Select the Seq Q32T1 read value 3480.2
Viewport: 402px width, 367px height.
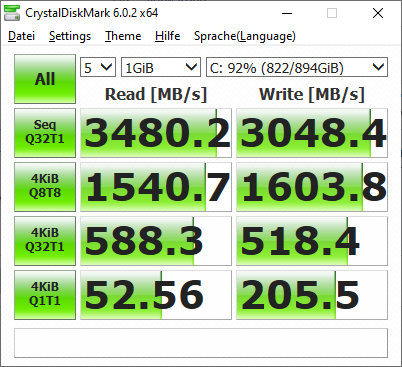point(156,133)
